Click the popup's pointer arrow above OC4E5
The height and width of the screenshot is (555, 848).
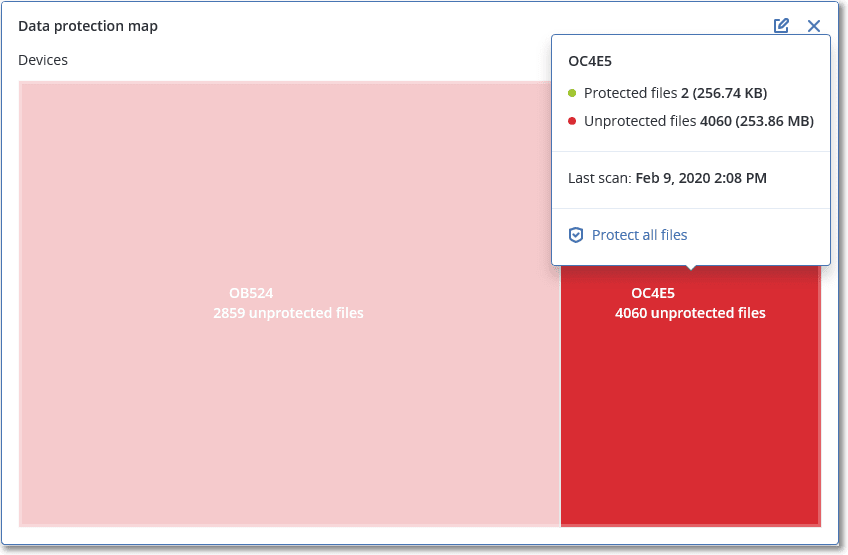690,268
